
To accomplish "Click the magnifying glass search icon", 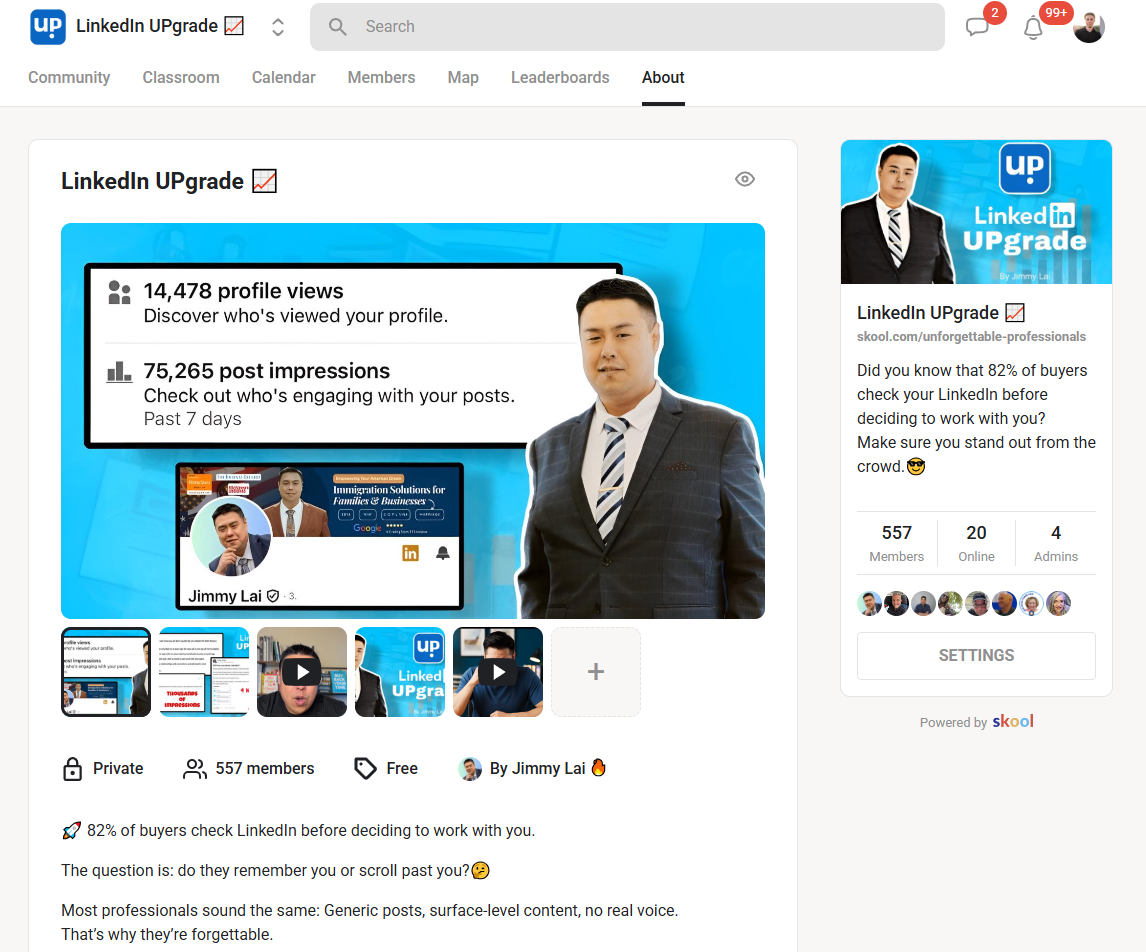I will (336, 27).
